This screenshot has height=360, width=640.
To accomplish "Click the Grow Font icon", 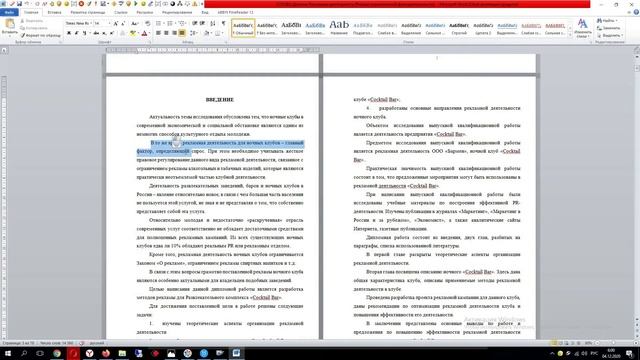I will [116, 24].
